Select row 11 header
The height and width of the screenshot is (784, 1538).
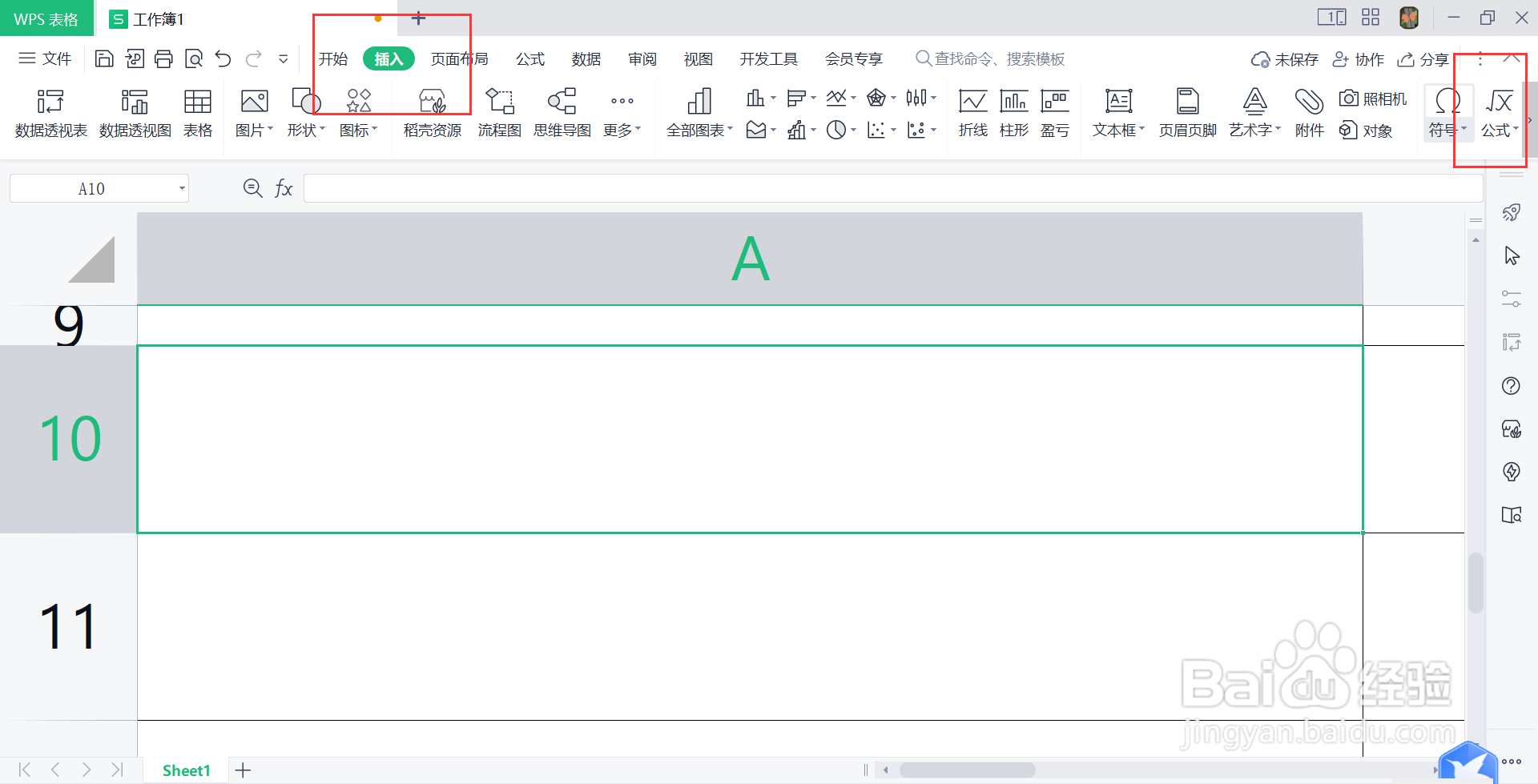point(68,626)
